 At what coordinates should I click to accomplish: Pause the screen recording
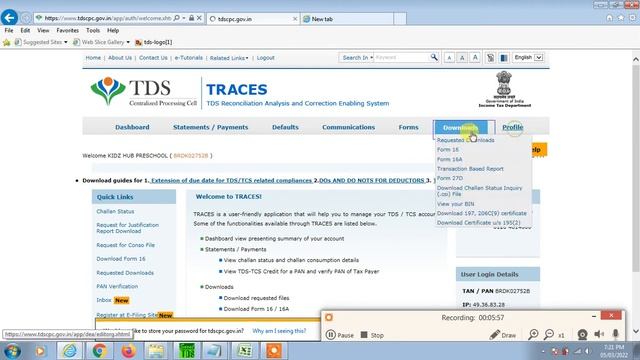pyautogui.click(x=340, y=335)
